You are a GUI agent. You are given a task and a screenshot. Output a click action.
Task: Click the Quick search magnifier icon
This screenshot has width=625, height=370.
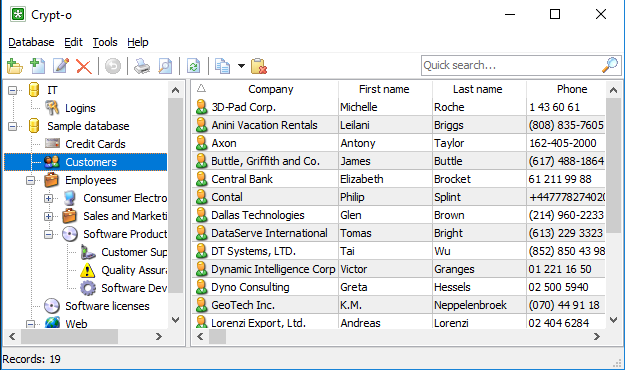[610, 65]
